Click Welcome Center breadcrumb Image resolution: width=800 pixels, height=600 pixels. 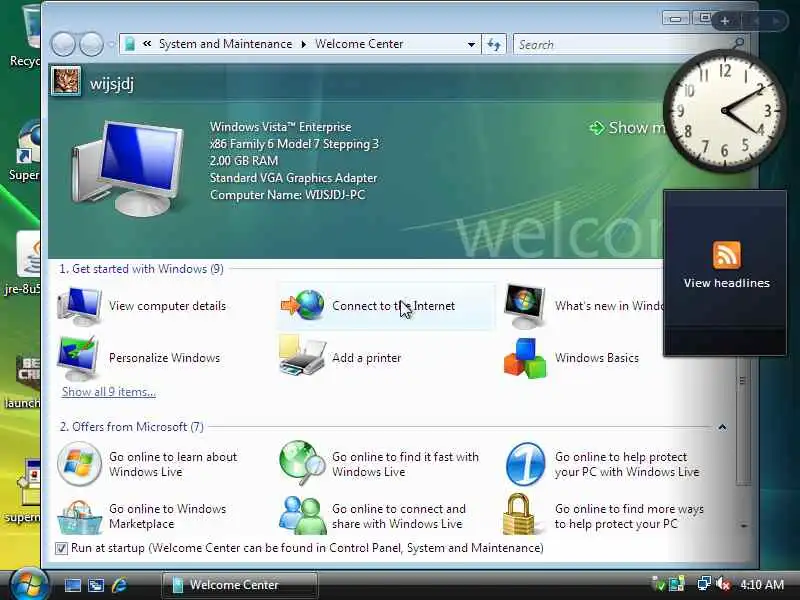[359, 44]
